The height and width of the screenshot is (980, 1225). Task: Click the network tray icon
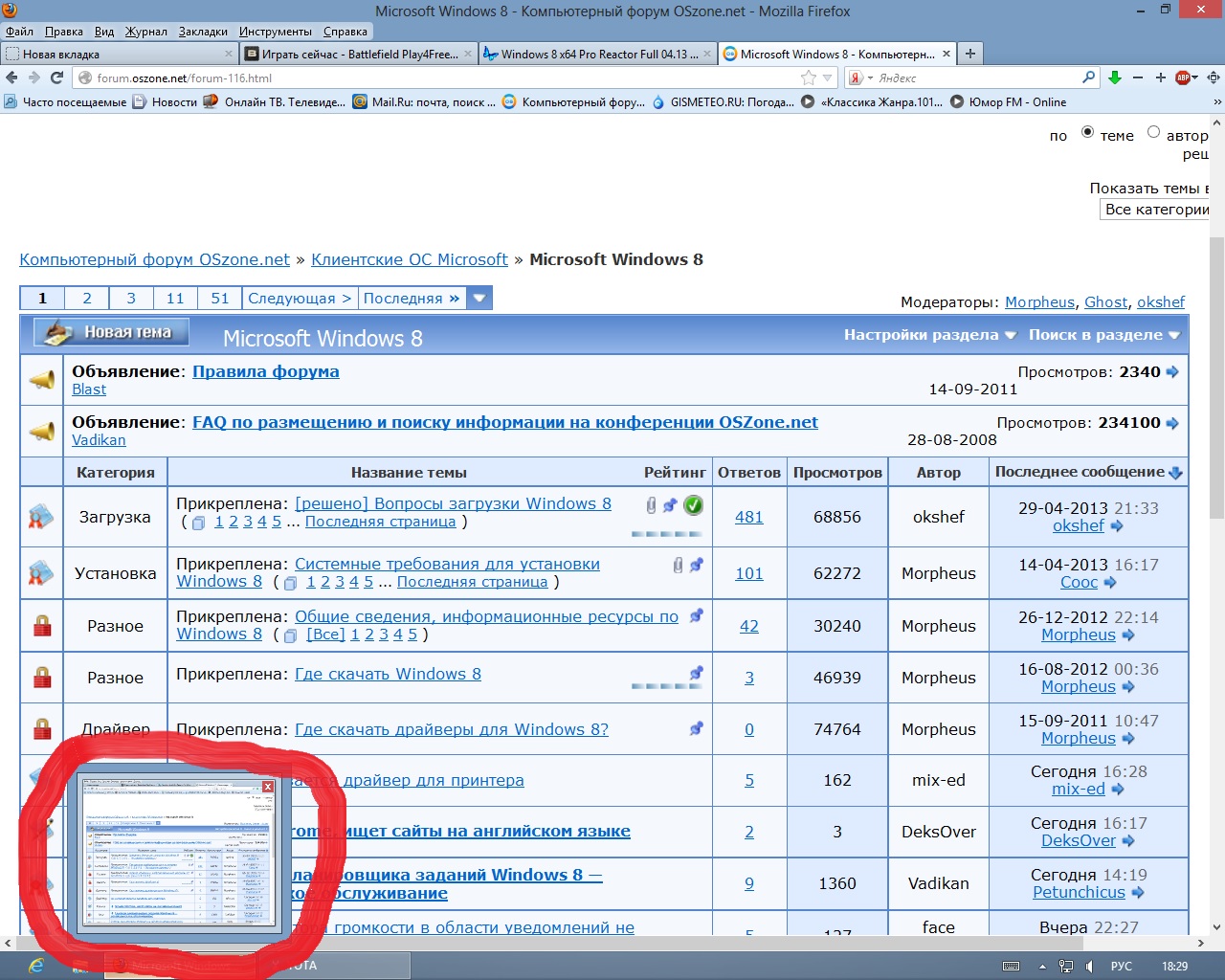pyautogui.click(x=1066, y=967)
